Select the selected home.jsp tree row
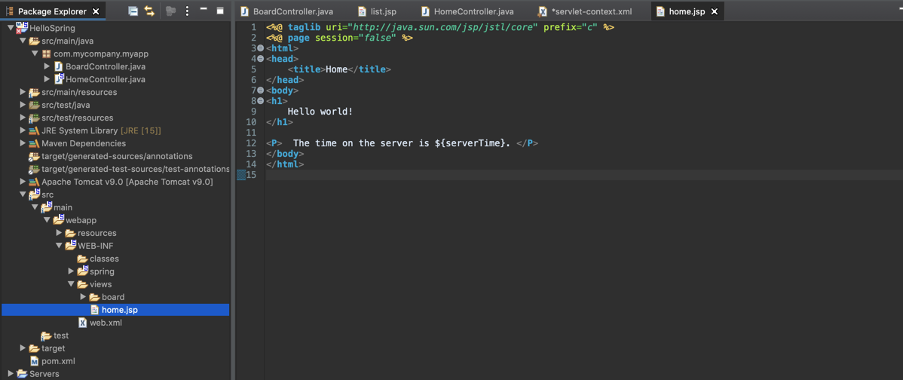The image size is (904, 380). [x=115, y=310]
